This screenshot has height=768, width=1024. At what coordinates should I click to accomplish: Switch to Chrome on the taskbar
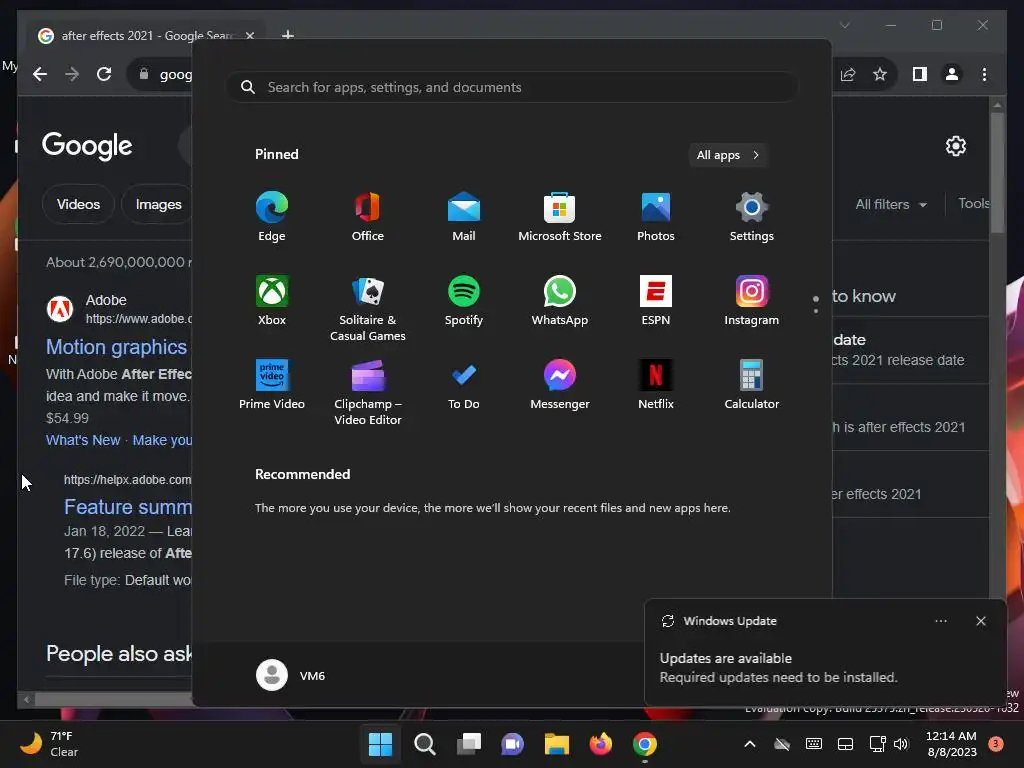(645, 744)
